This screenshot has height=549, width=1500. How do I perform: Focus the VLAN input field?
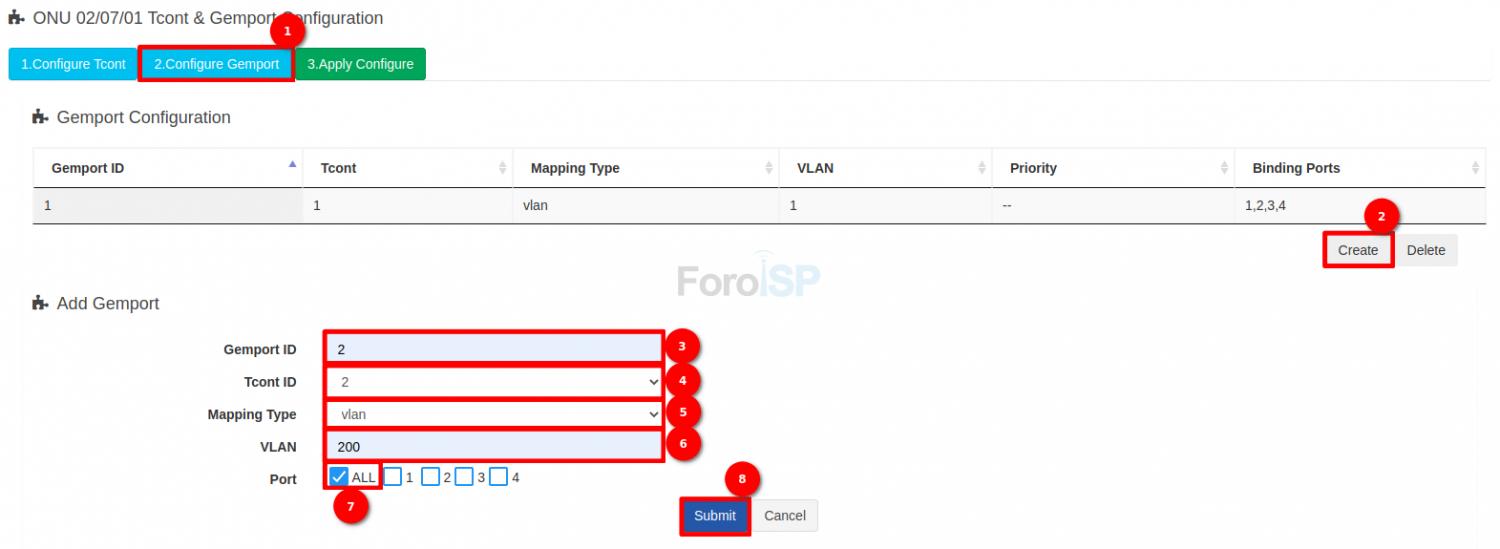pyautogui.click(x=494, y=447)
